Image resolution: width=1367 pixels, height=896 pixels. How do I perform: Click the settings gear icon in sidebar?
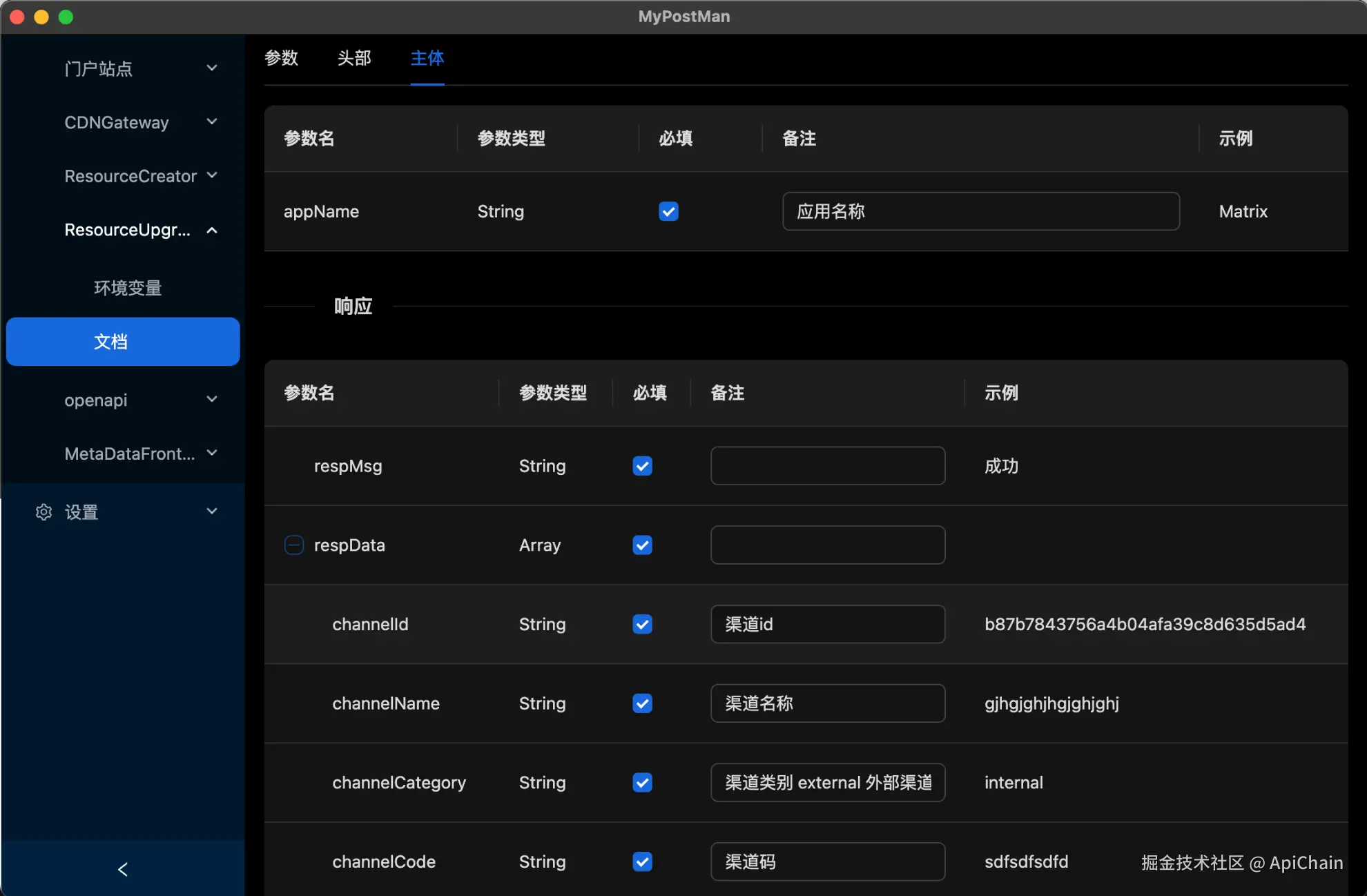click(43, 512)
